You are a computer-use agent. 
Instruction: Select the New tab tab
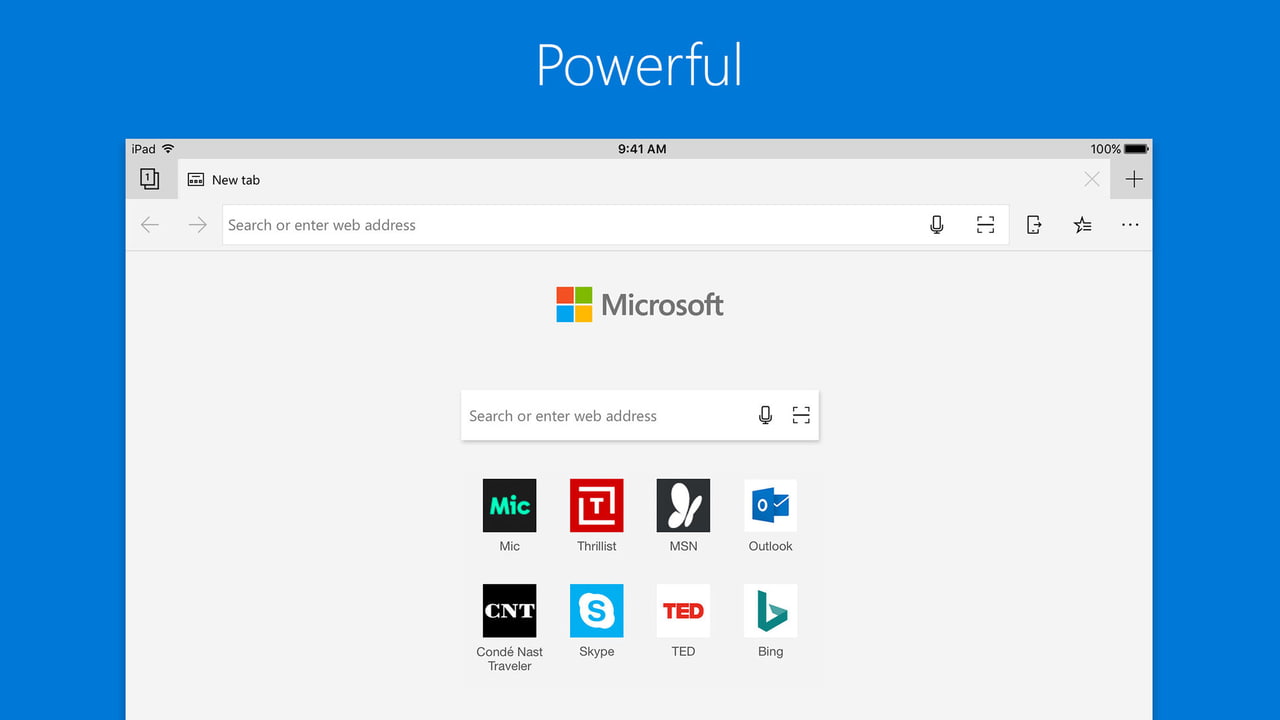pos(236,180)
